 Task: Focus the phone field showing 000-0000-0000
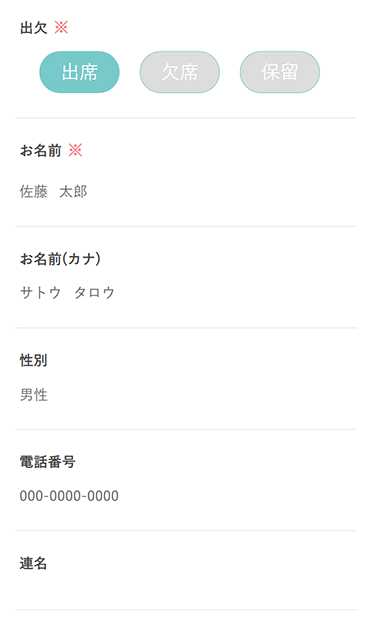pyautogui.click(x=186, y=496)
